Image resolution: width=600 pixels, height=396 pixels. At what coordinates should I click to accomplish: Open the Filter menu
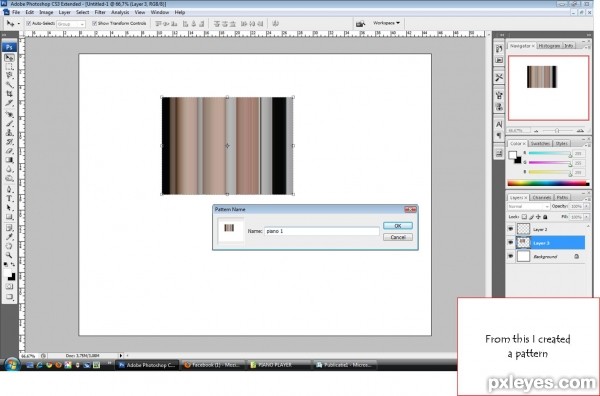[x=100, y=12]
